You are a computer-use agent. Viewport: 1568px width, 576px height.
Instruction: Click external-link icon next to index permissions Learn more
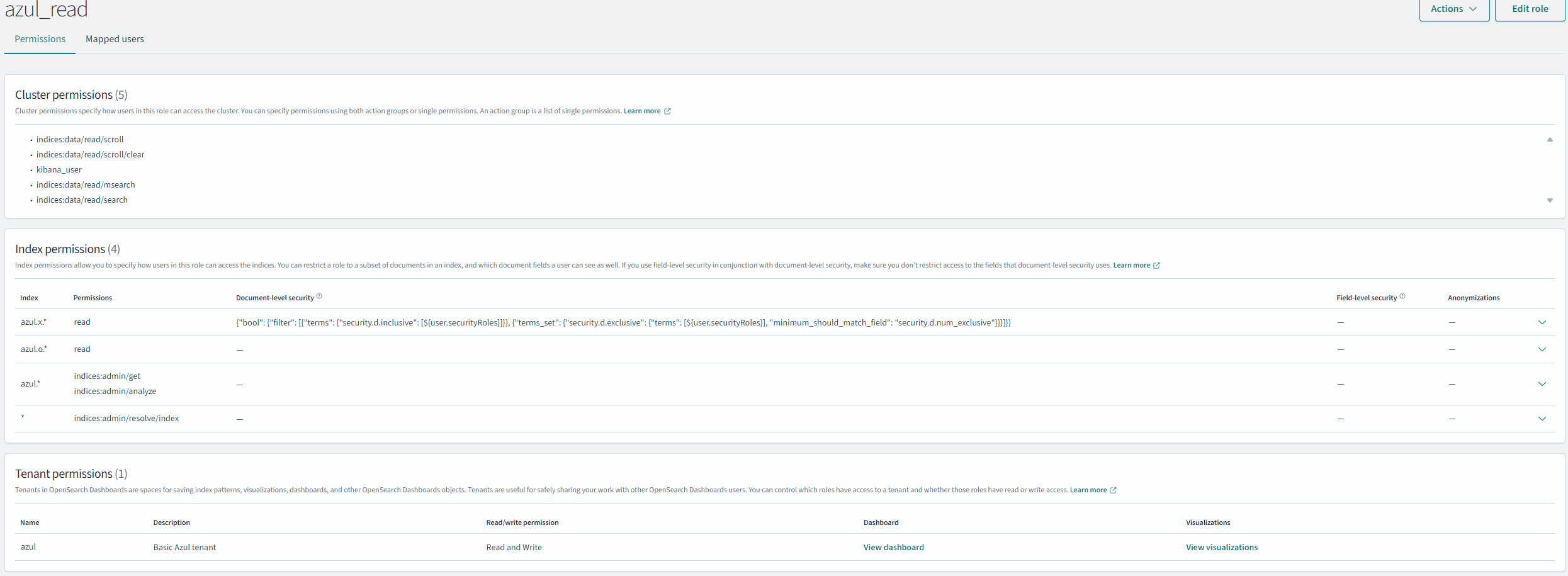[x=1157, y=265]
